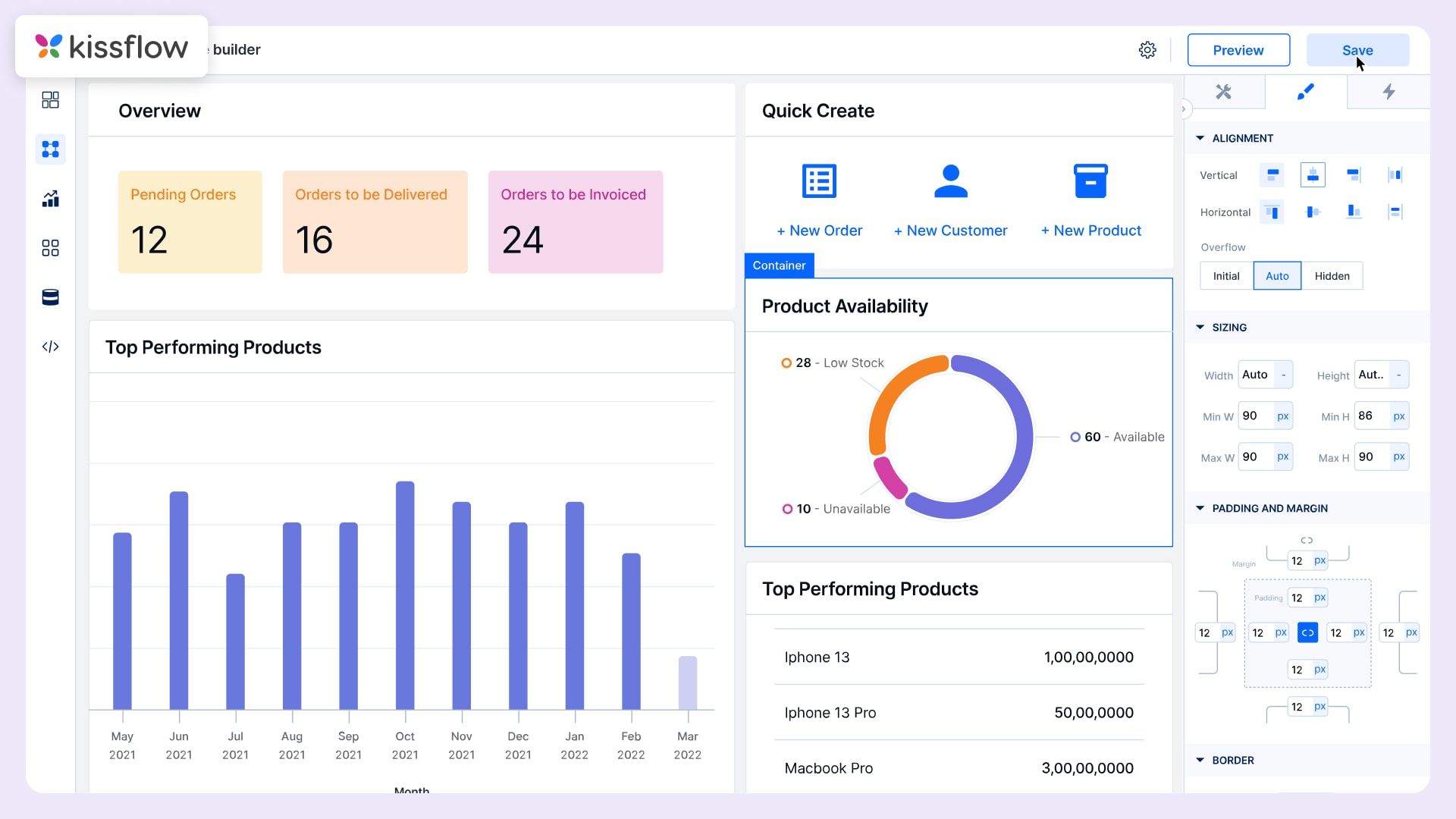Click the New Order icon in Quick Create

point(819,180)
